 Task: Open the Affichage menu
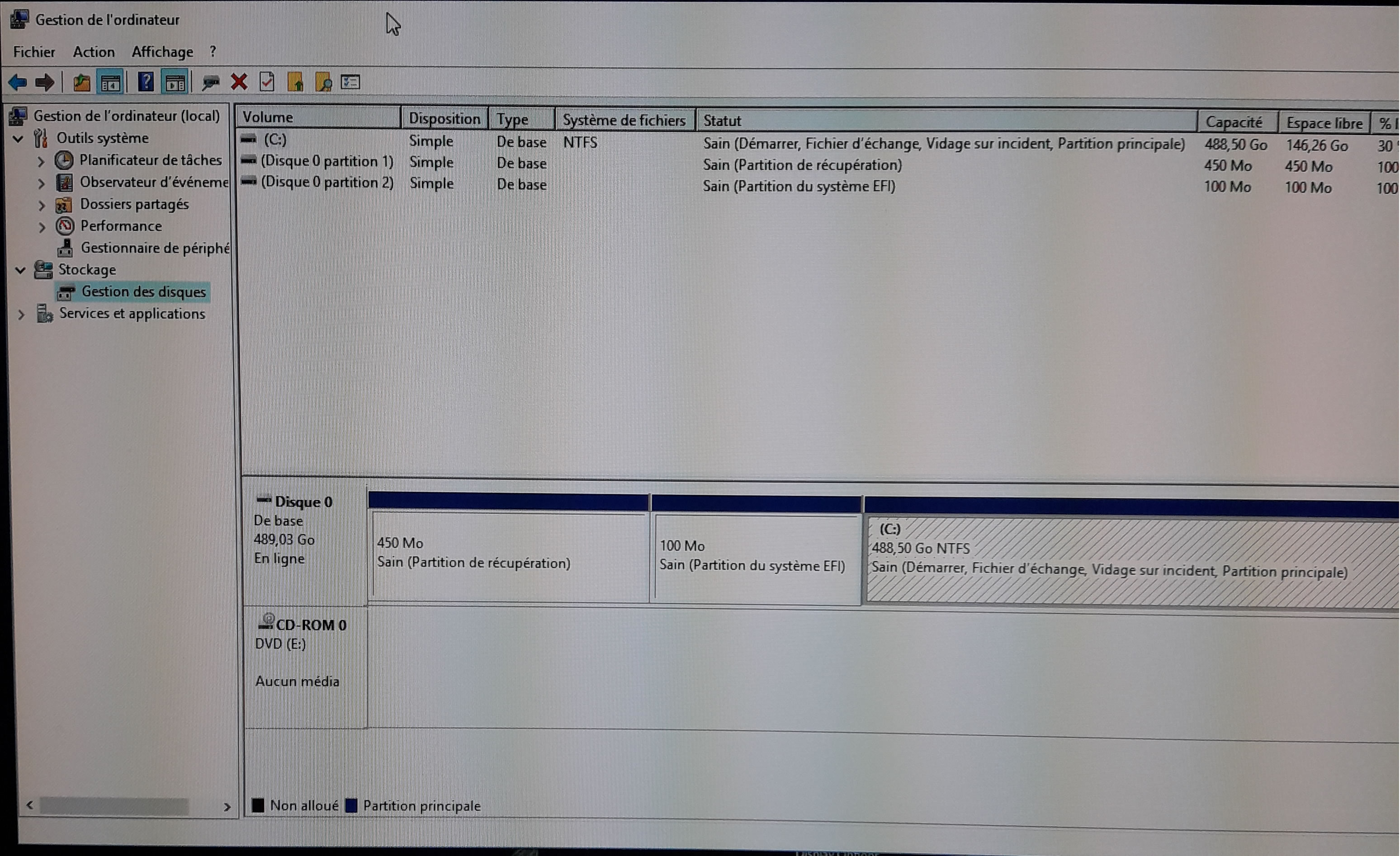162,52
